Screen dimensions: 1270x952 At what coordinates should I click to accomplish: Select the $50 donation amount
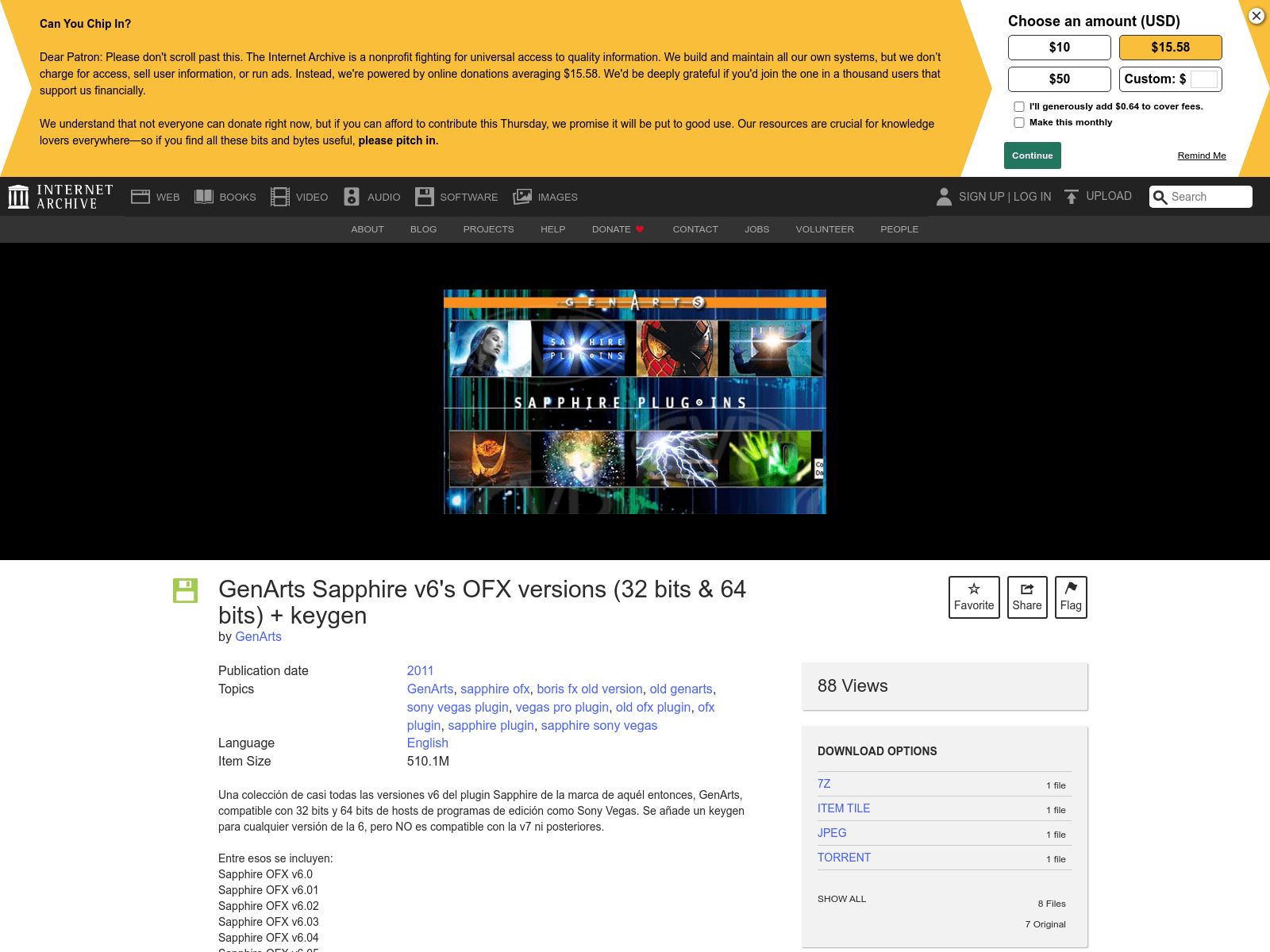[1060, 79]
